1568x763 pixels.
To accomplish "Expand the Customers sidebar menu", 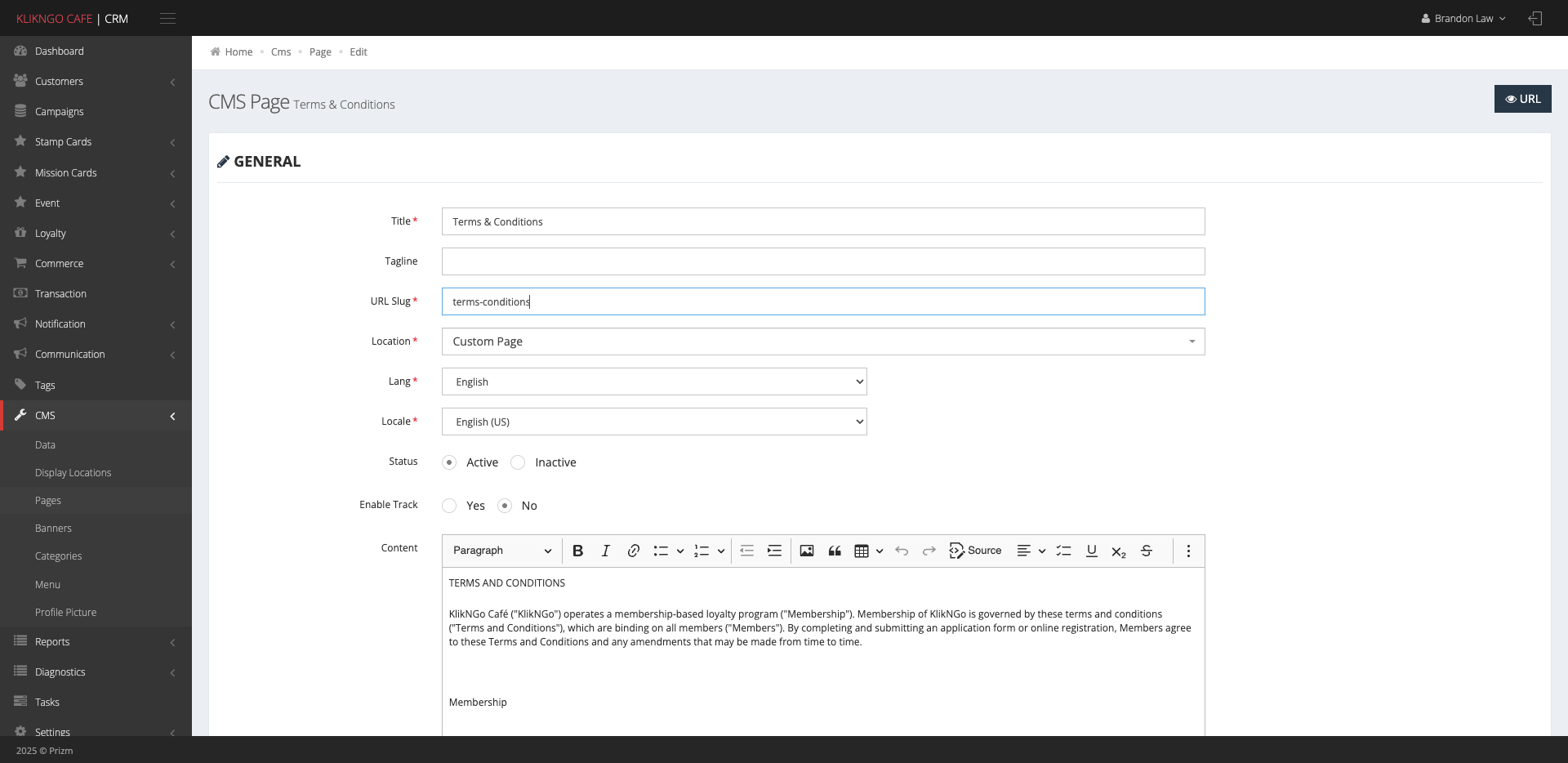I will [x=96, y=82].
